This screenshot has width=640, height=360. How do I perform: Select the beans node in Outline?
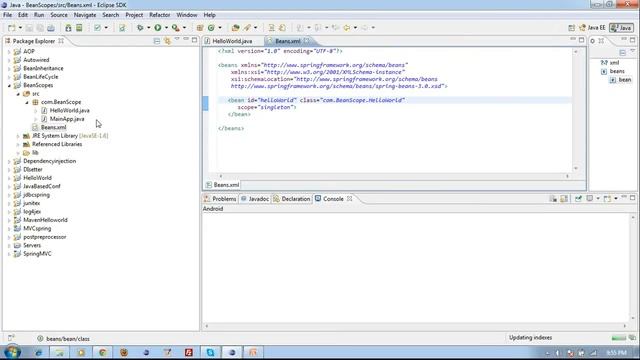[617, 71]
